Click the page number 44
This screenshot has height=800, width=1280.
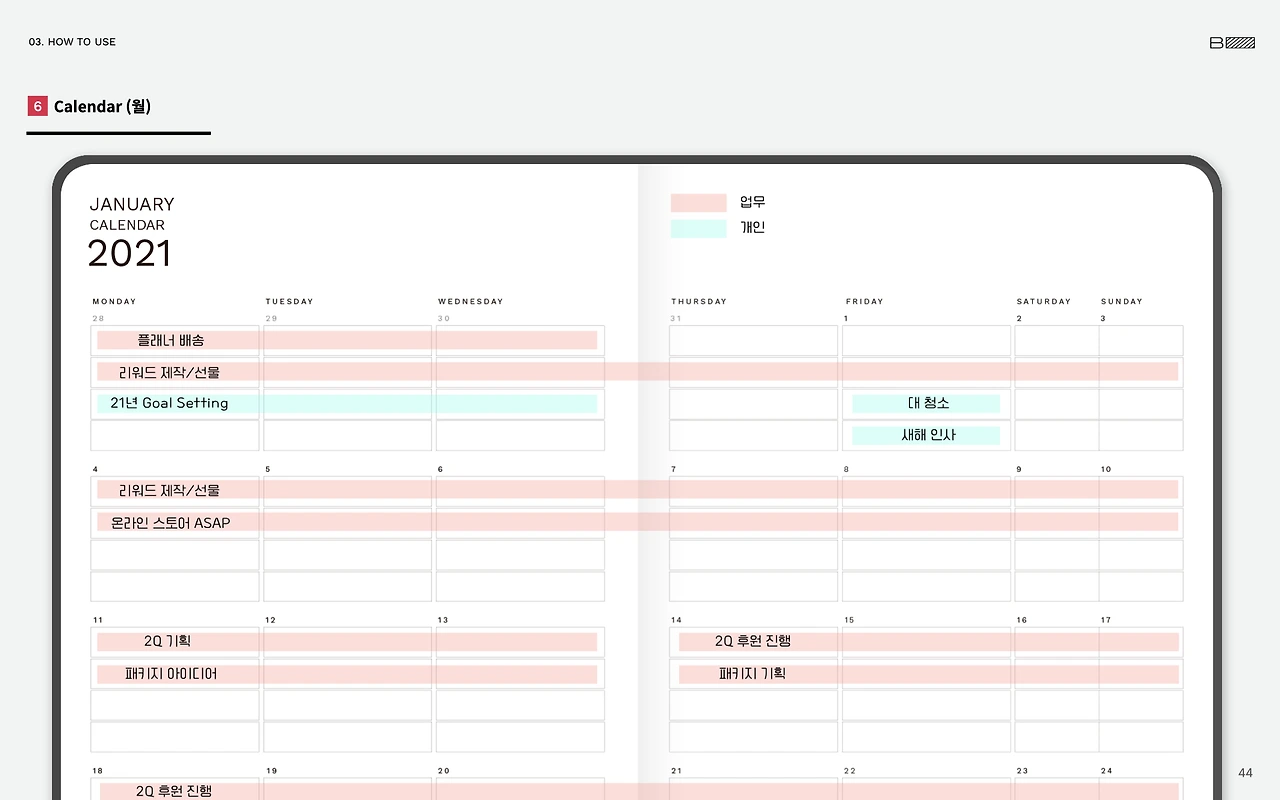[1245, 773]
